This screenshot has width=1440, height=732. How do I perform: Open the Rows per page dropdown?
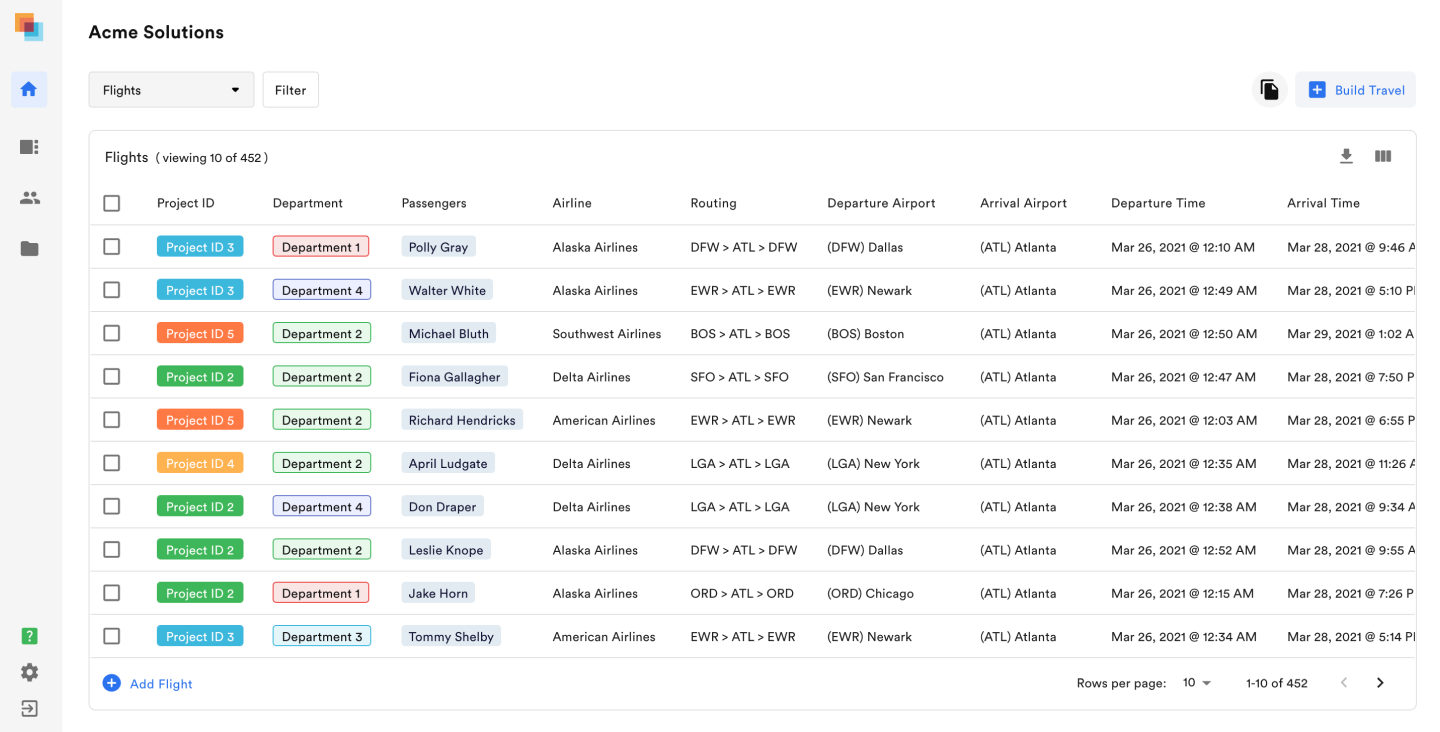click(x=1196, y=683)
